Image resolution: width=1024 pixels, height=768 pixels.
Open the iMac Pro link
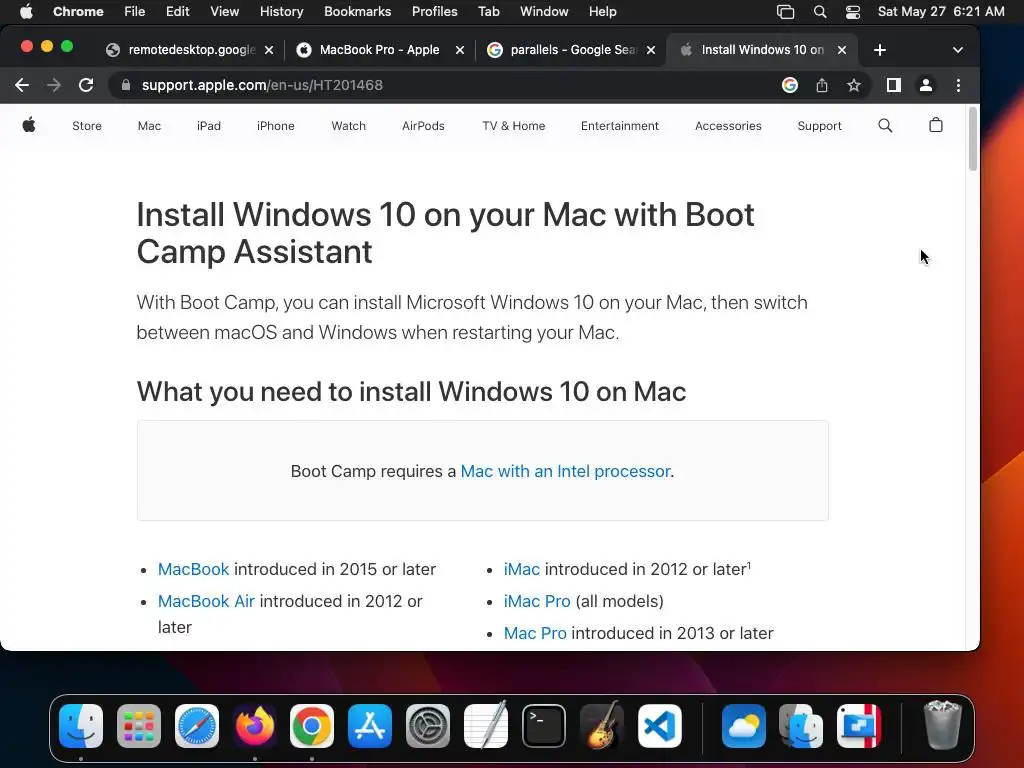pos(537,601)
